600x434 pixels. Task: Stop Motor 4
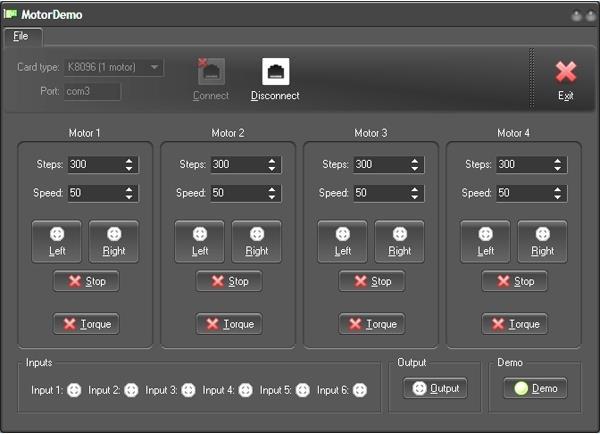514,281
